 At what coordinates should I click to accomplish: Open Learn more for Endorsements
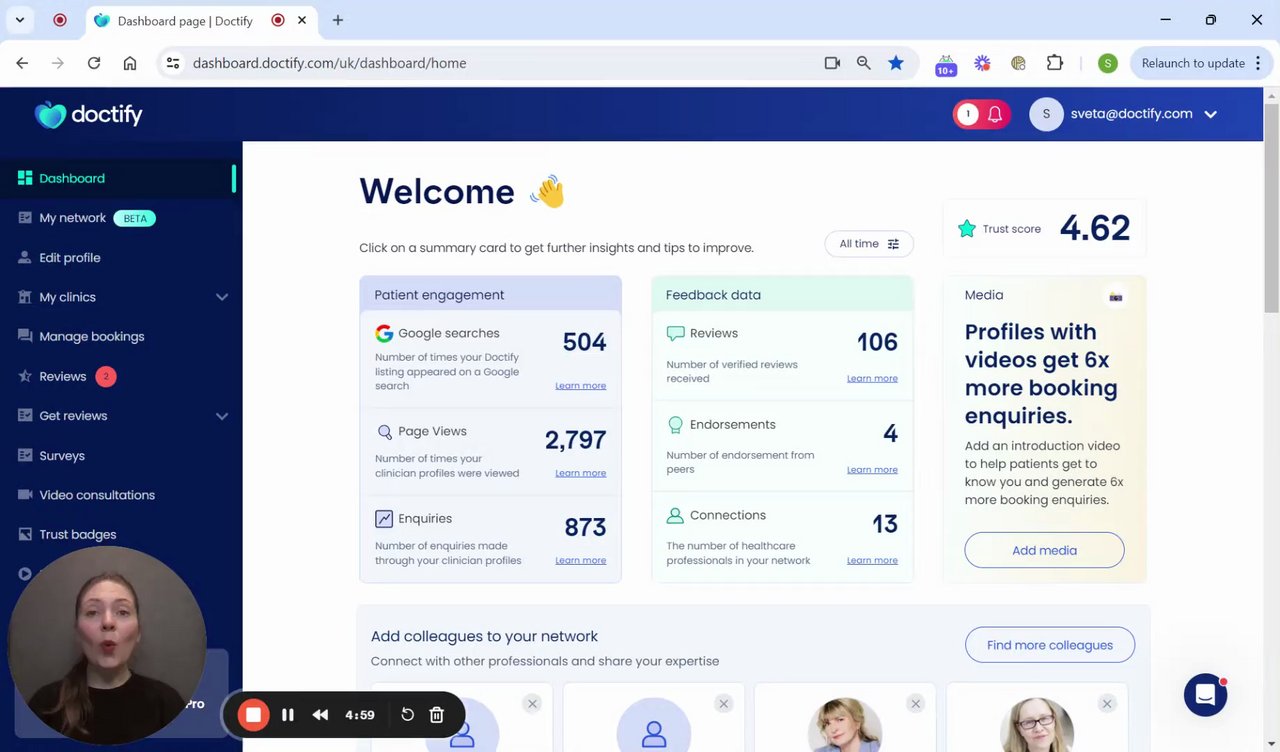[872, 470]
